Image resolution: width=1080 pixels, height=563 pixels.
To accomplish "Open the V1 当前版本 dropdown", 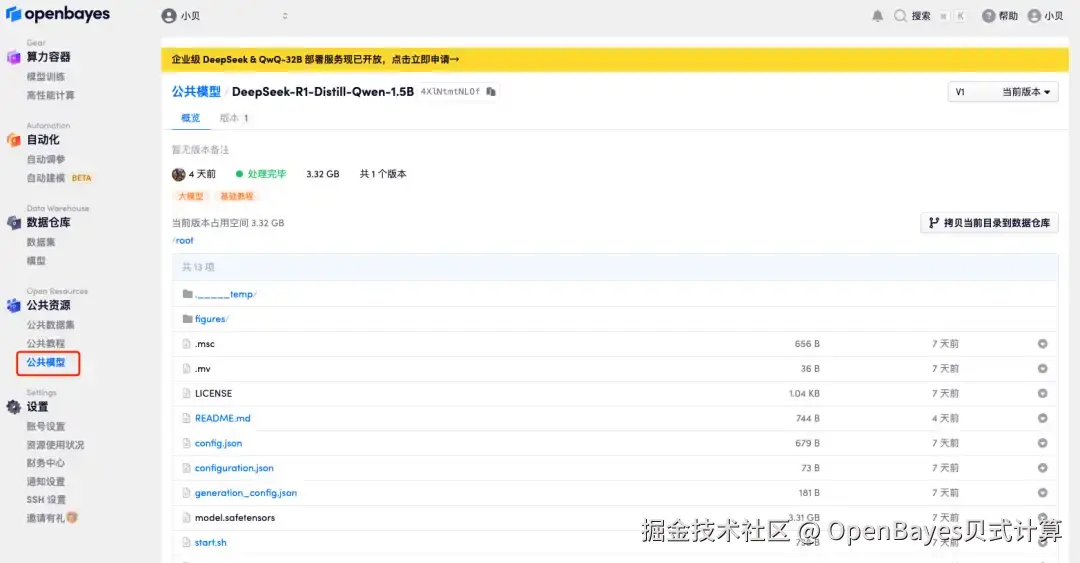I will tap(1003, 92).
